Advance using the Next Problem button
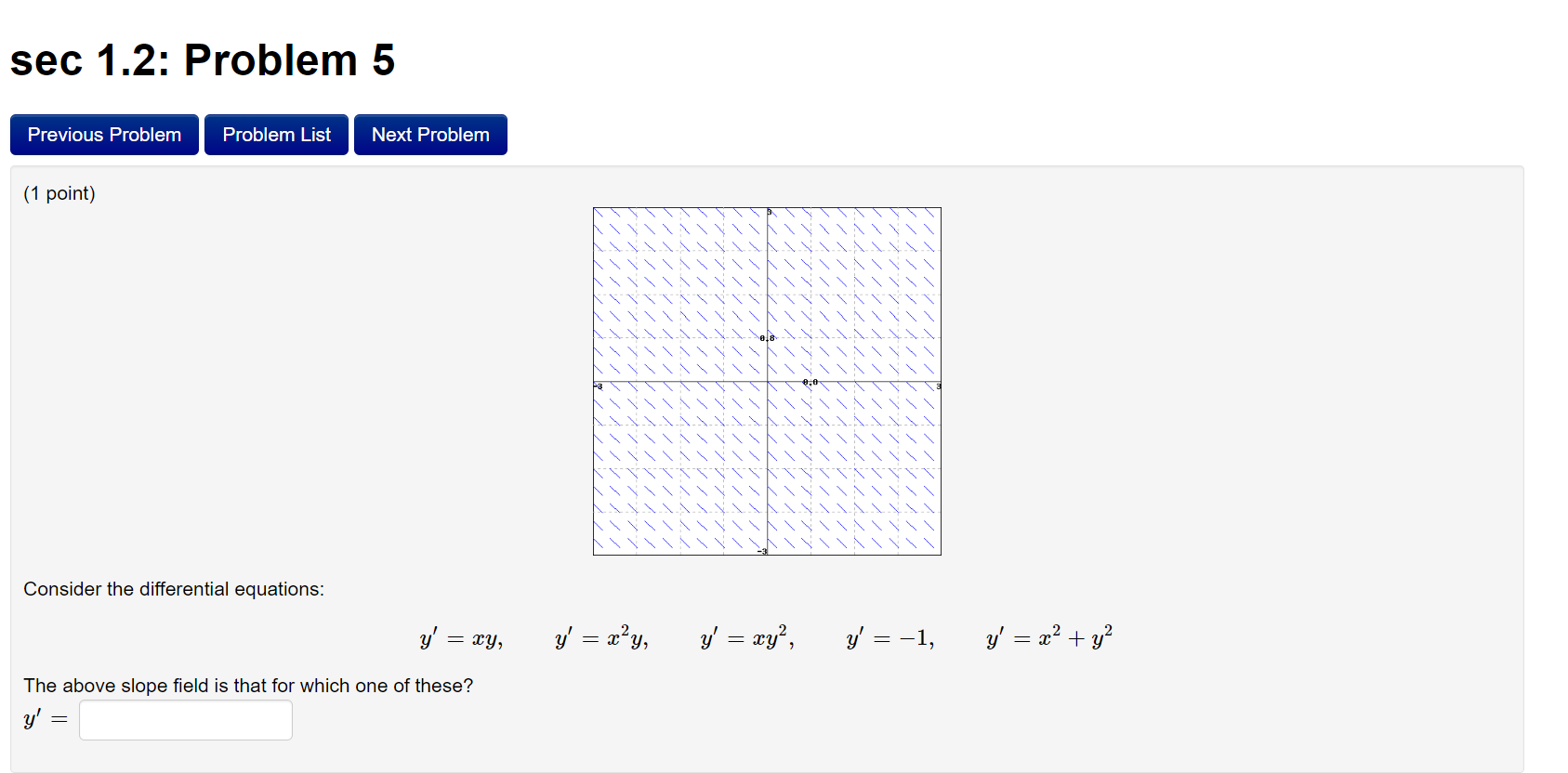Image resolution: width=1568 pixels, height=773 pixels. tap(429, 134)
